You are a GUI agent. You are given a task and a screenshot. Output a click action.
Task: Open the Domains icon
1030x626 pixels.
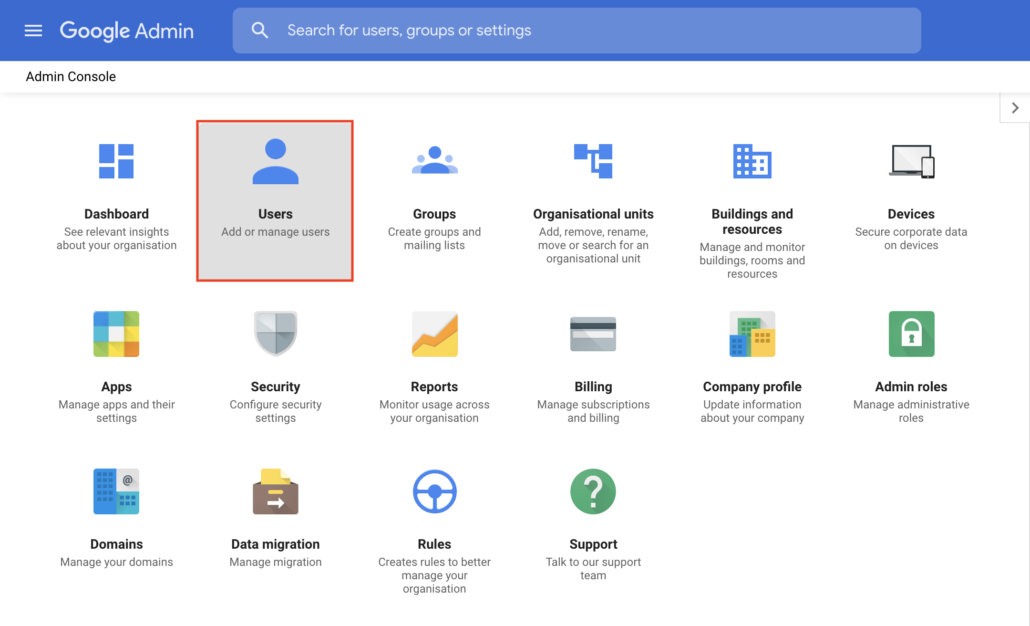(x=116, y=491)
